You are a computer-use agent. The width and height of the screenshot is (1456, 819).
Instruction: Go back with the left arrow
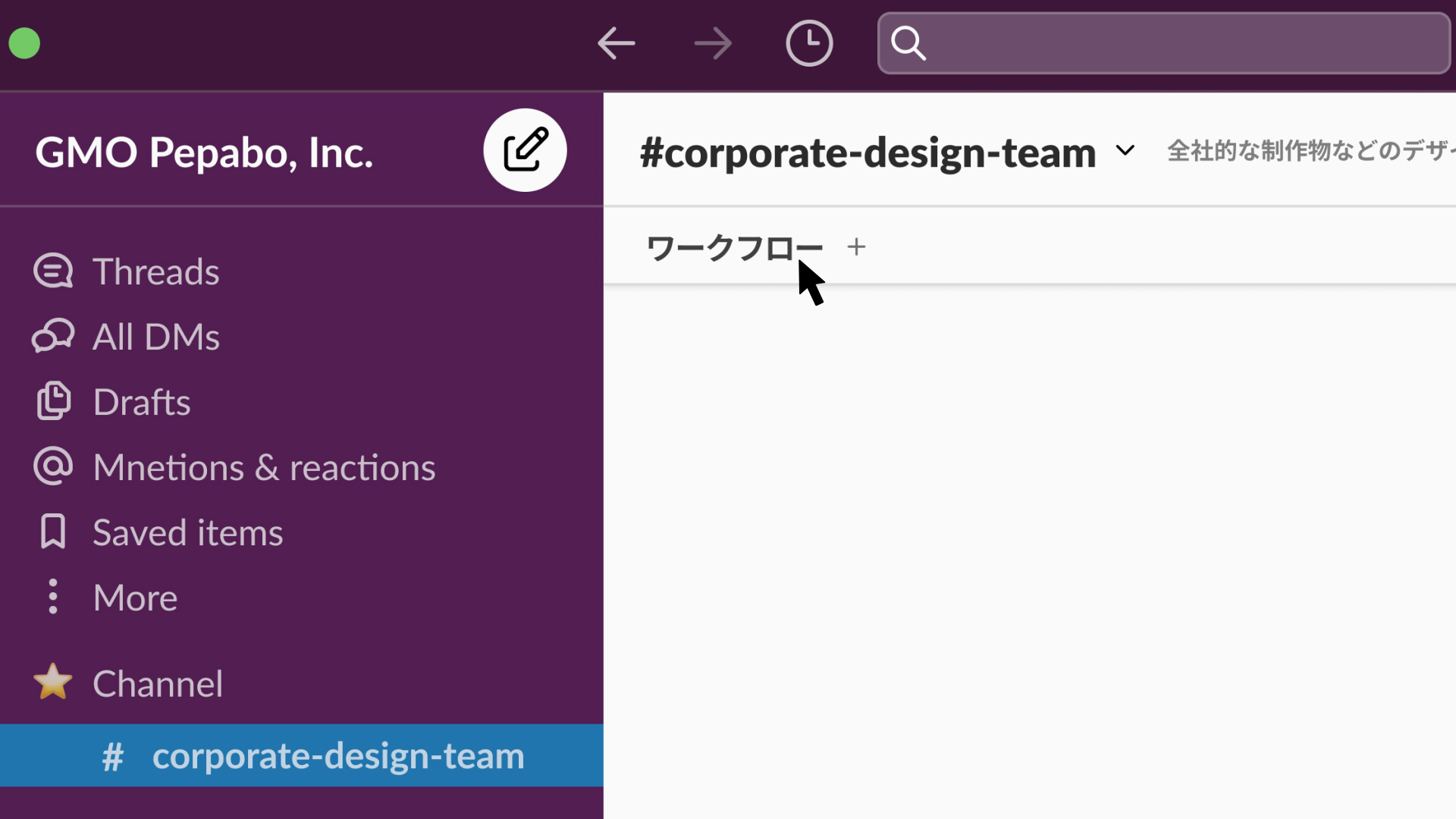click(616, 43)
